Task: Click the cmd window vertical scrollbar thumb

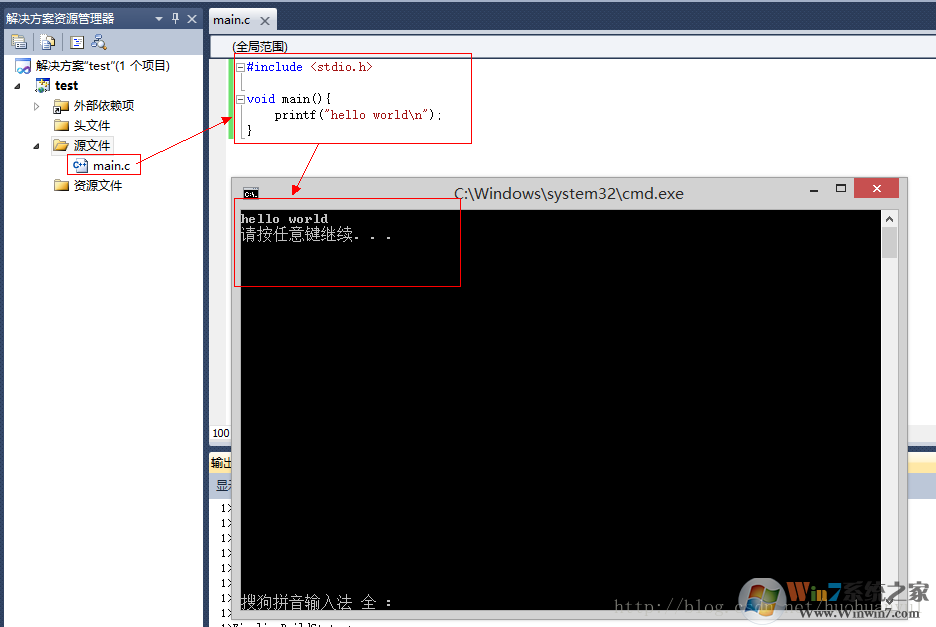Action: 889,242
